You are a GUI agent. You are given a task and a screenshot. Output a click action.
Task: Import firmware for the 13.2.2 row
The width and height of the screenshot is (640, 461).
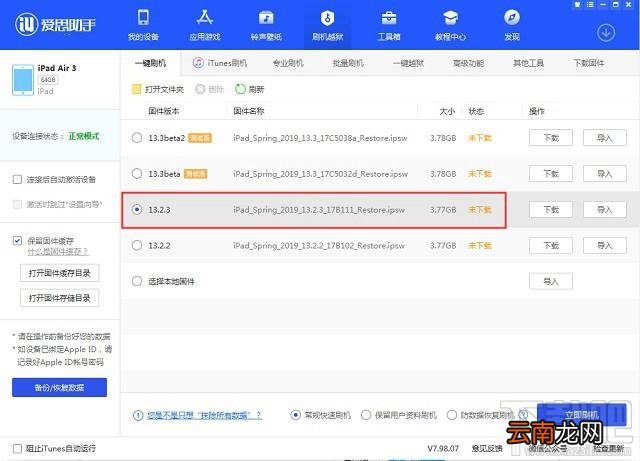pyautogui.click(x=604, y=245)
